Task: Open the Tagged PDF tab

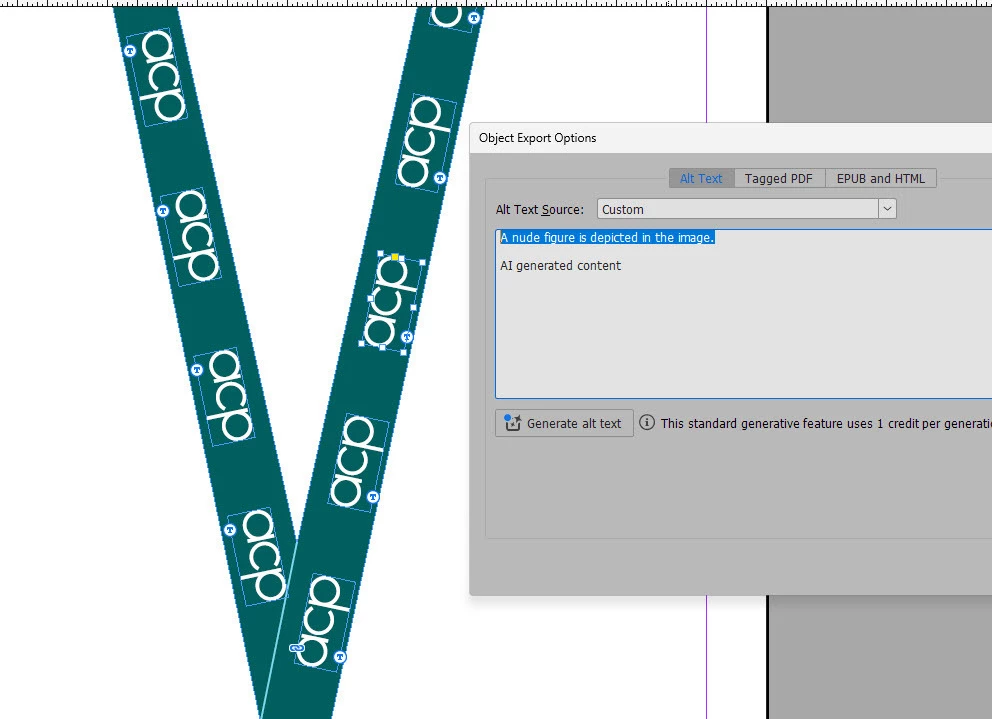Action: 779,178
